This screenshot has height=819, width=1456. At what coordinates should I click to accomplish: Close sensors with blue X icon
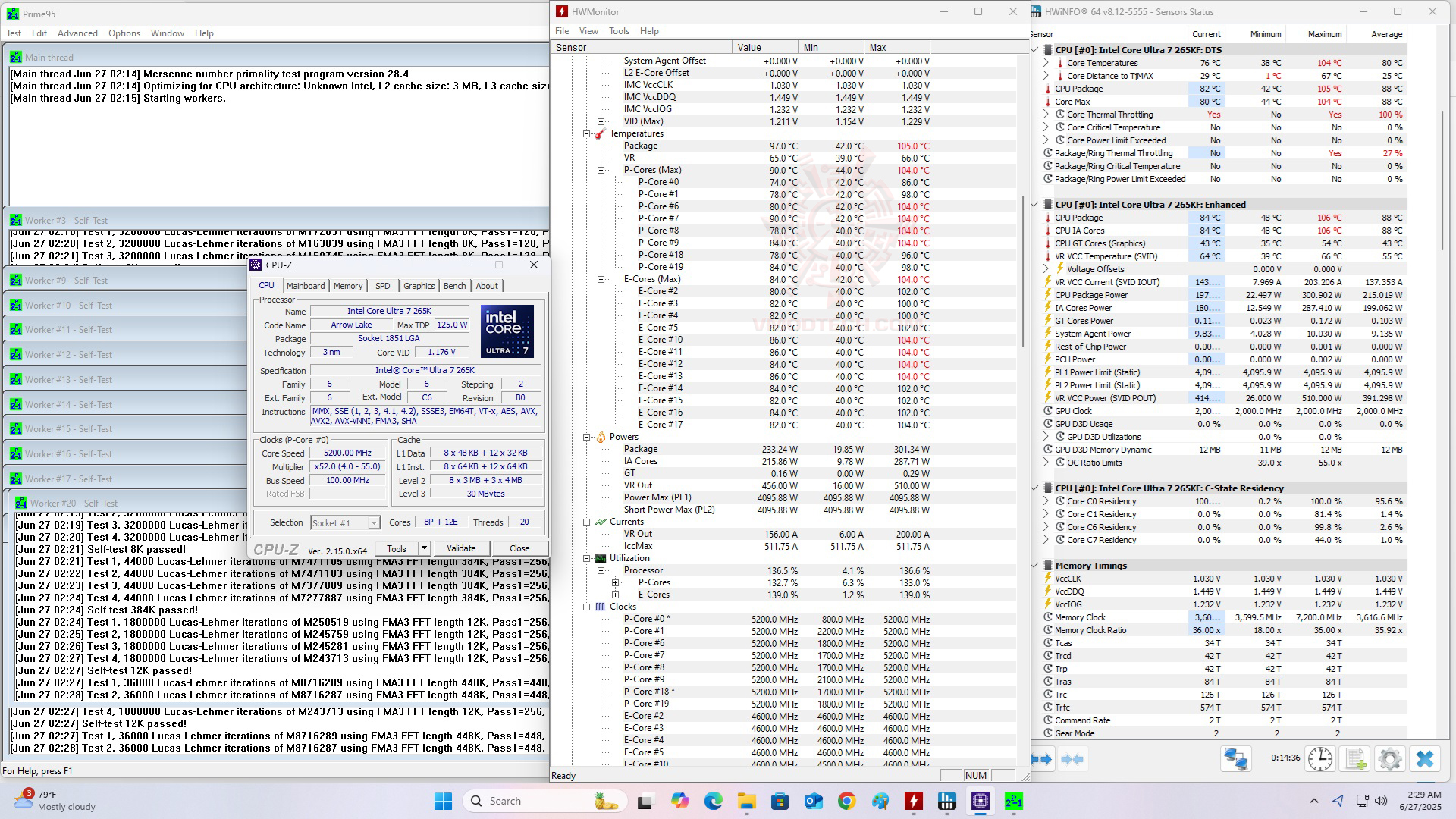[x=1425, y=759]
